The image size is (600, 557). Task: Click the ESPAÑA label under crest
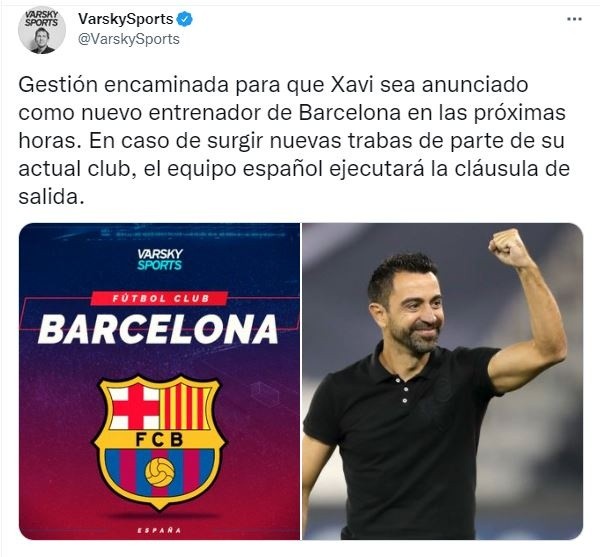(159, 530)
